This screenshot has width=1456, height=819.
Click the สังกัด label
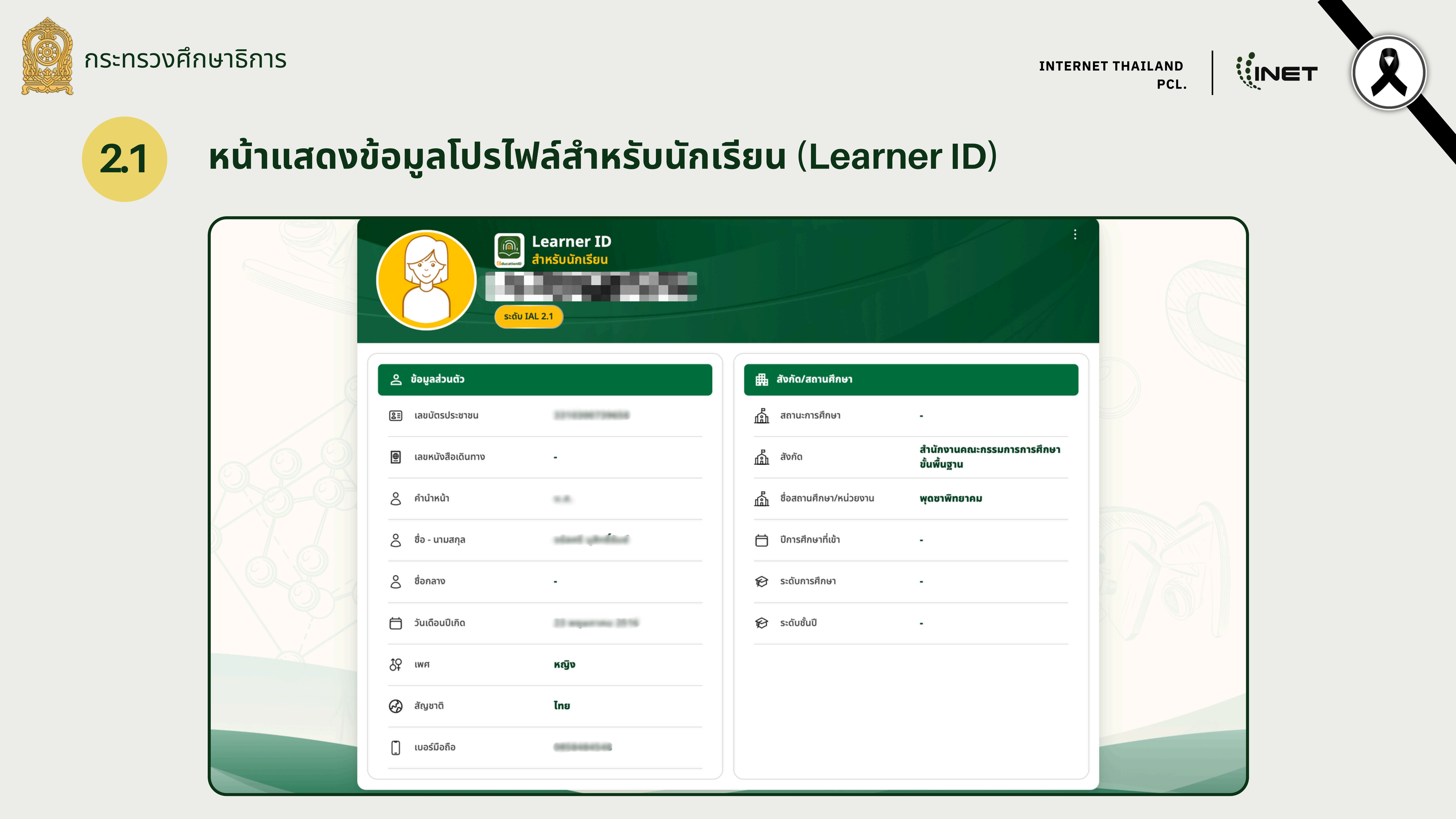pyautogui.click(x=791, y=457)
